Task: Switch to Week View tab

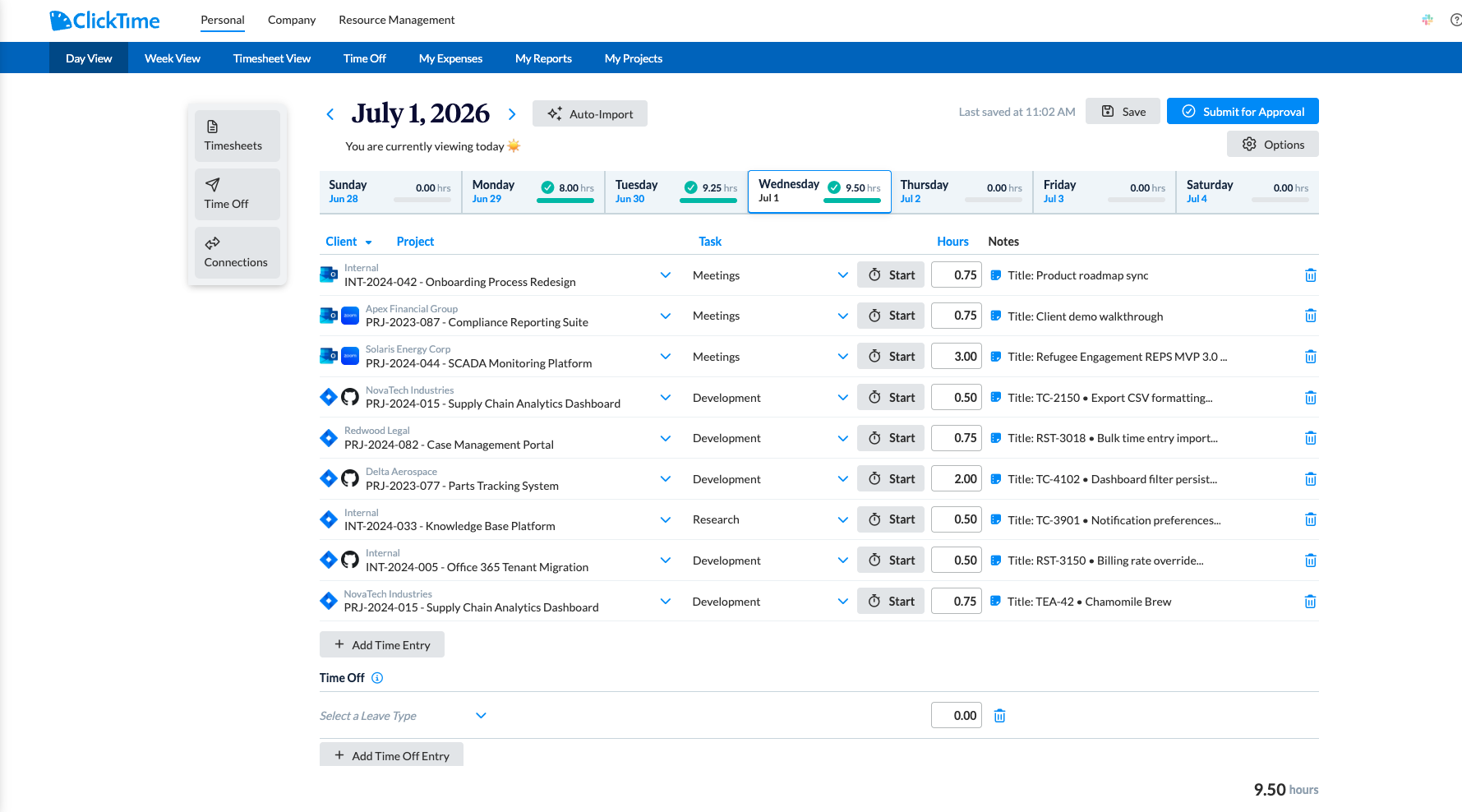Action: click(173, 58)
